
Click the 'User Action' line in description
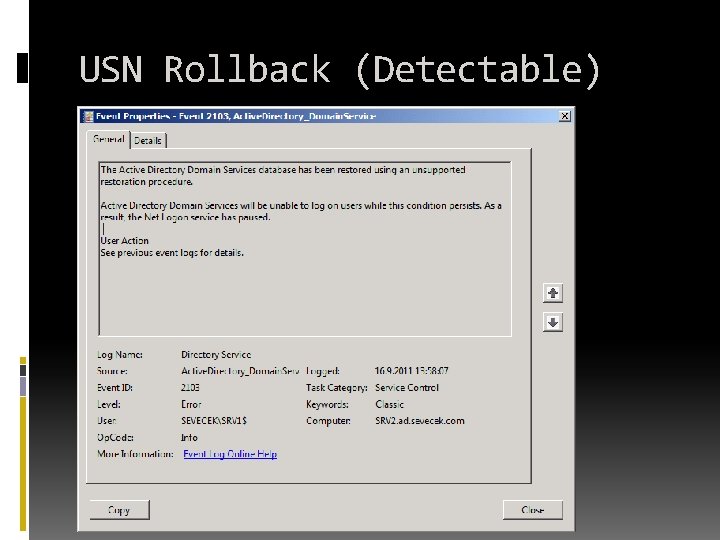coord(124,241)
